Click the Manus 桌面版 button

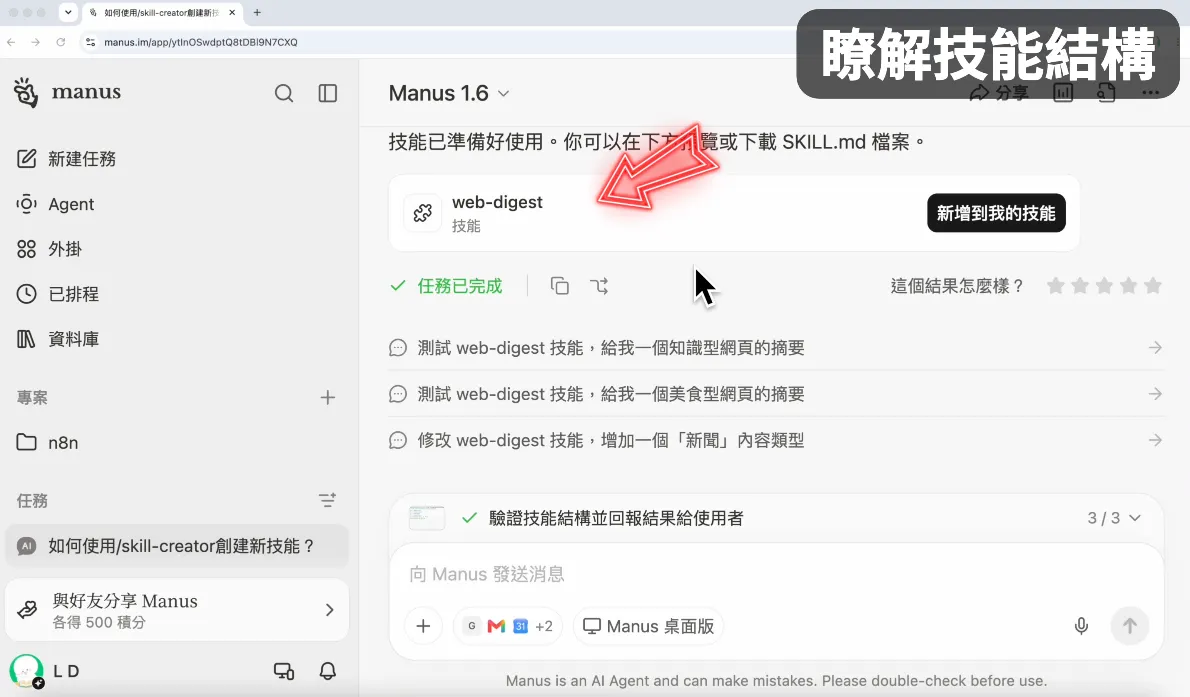click(648, 626)
